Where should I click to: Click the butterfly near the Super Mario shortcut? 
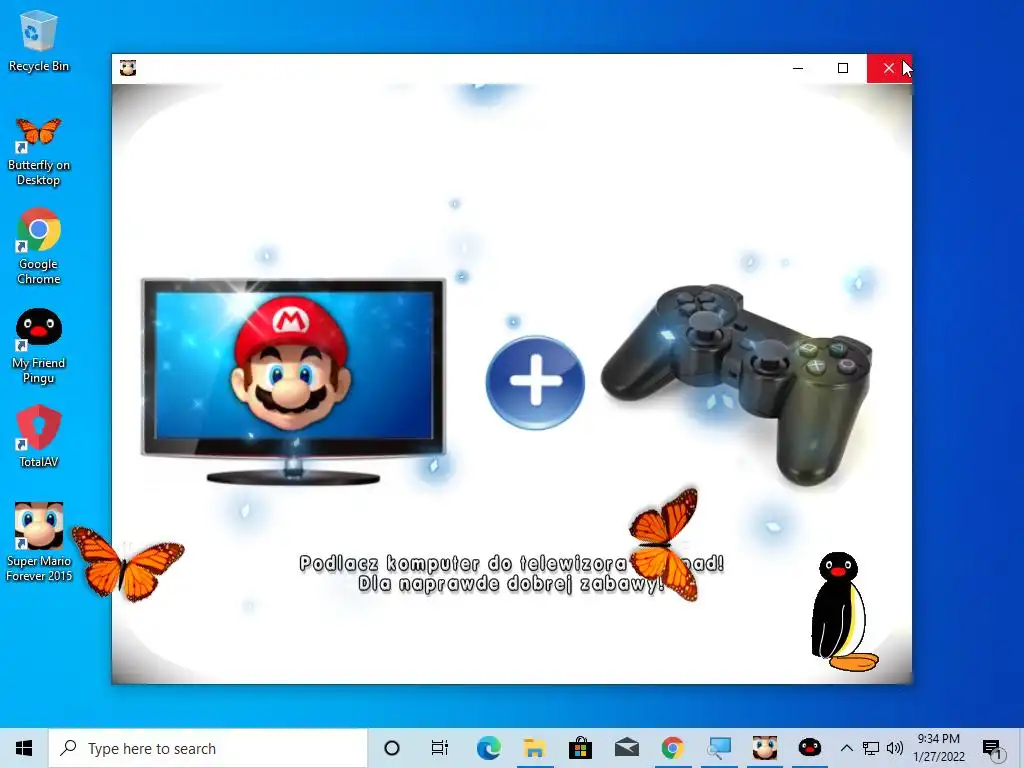(127, 563)
